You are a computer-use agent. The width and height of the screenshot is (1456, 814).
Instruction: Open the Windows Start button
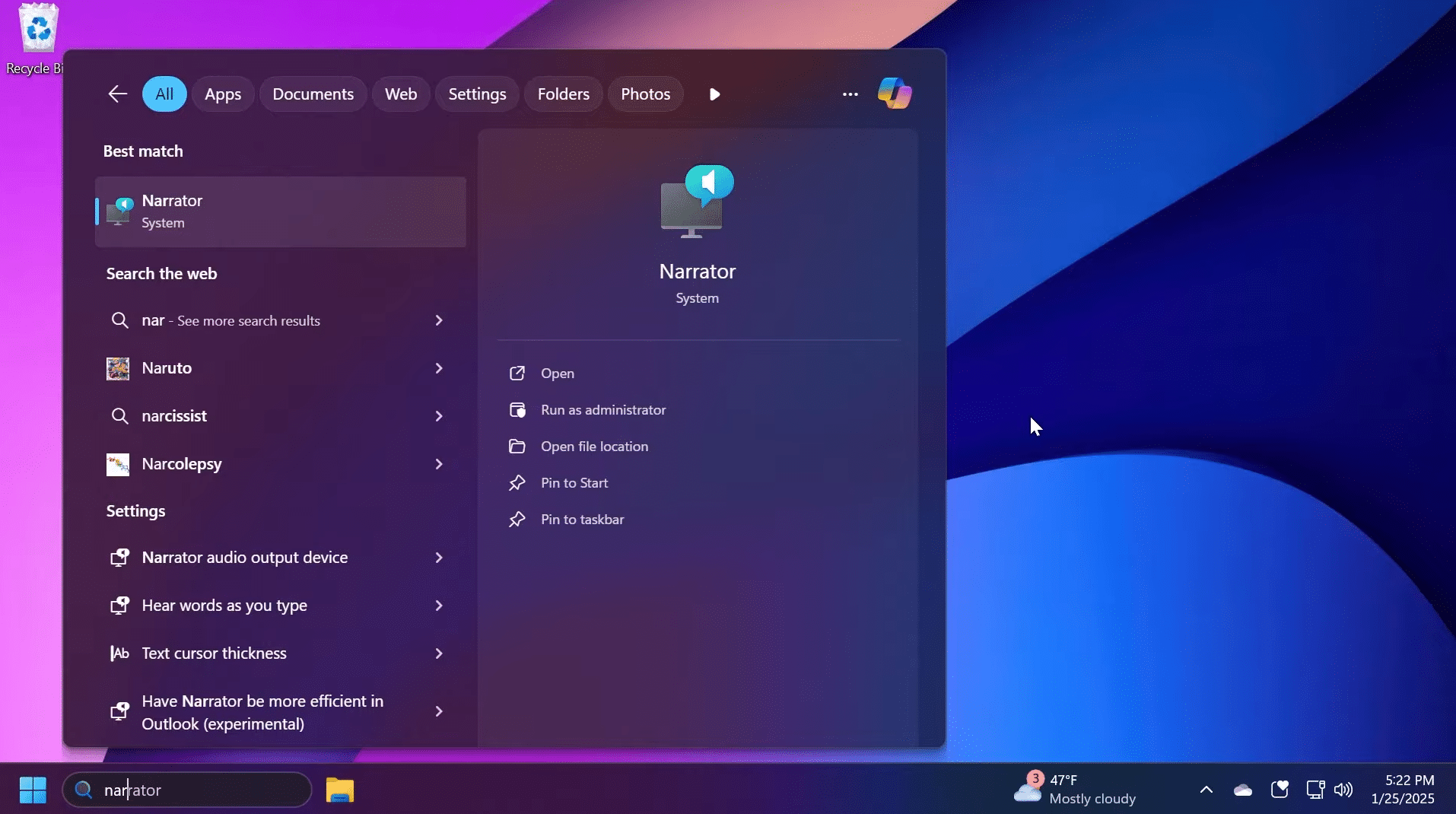coord(33,790)
